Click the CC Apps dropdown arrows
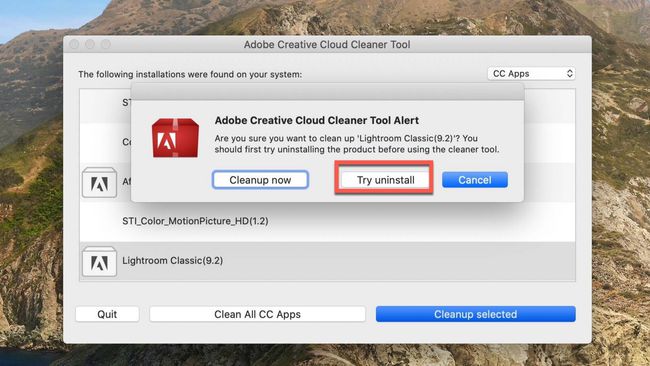 570,73
